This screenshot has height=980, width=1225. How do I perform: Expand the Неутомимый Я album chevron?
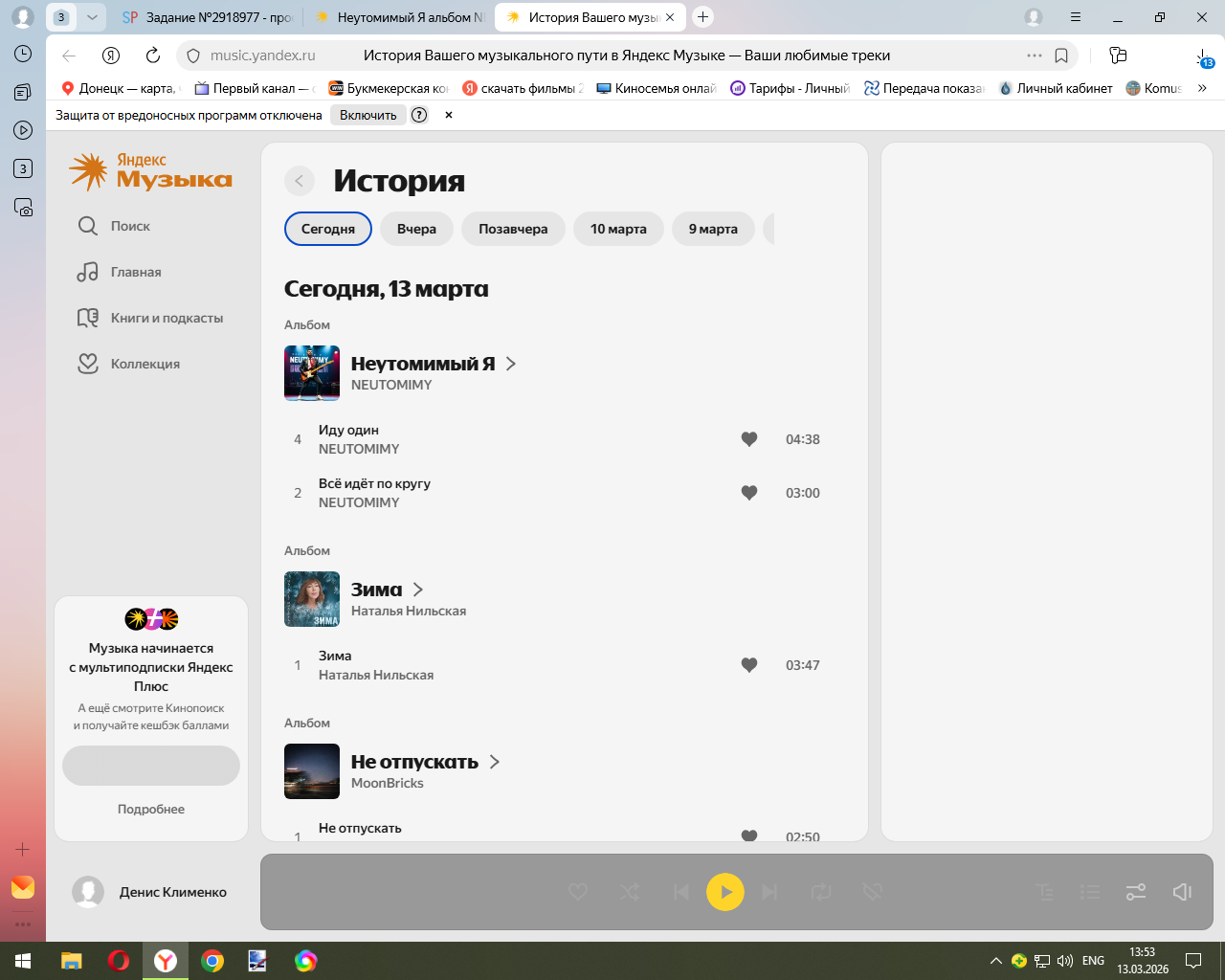pyautogui.click(x=511, y=364)
